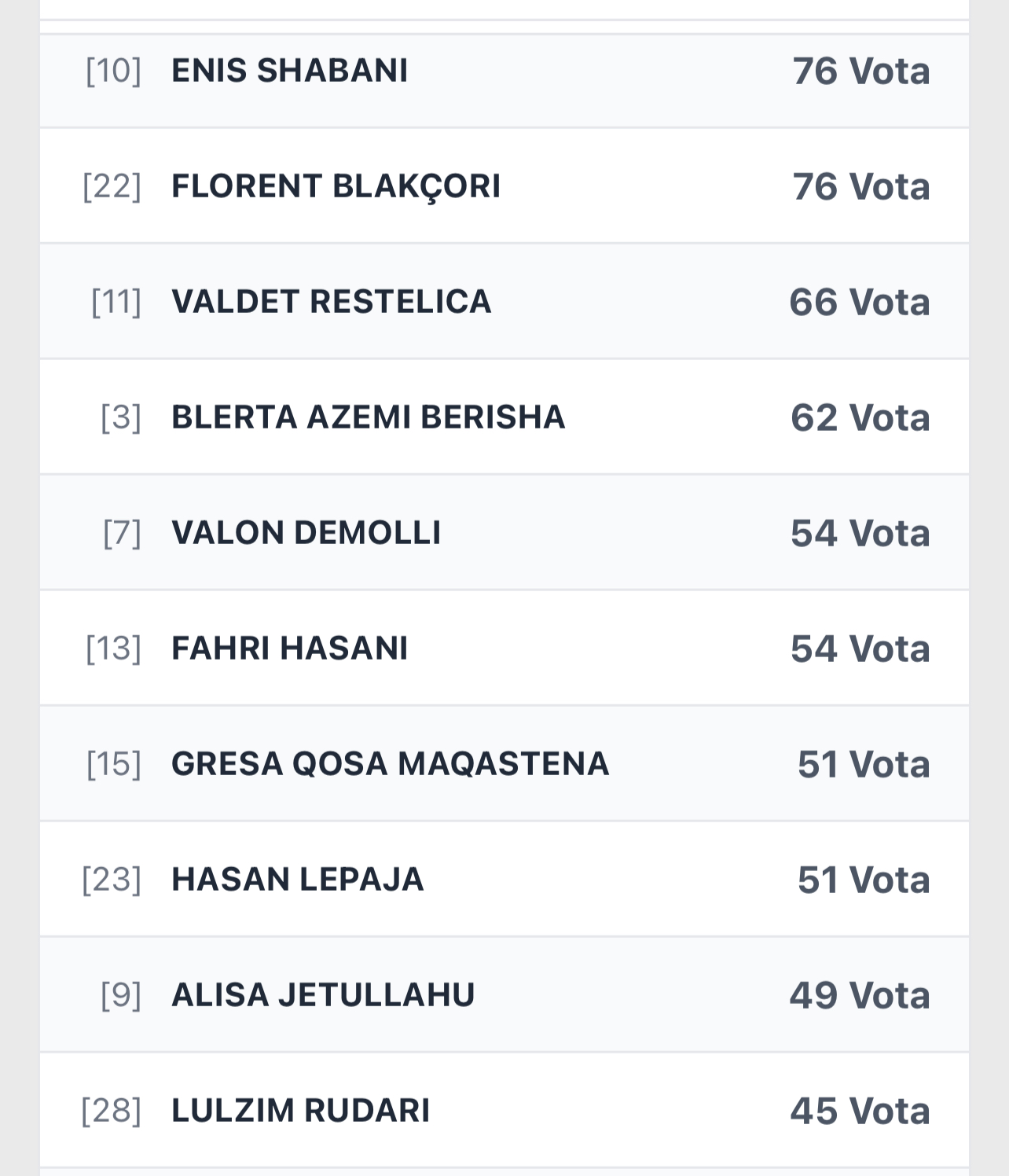Select the Fahri Hasani candidate name

click(289, 649)
